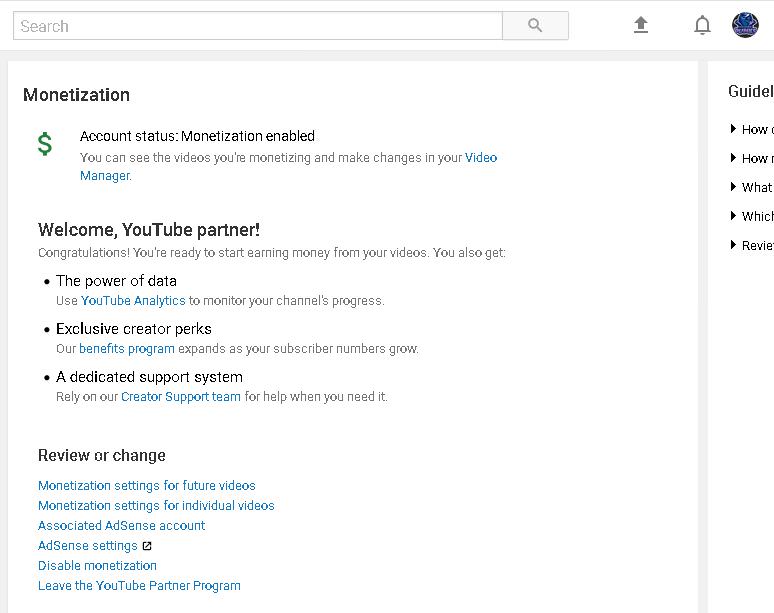Click the 'Review or change' heading

tap(102, 455)
